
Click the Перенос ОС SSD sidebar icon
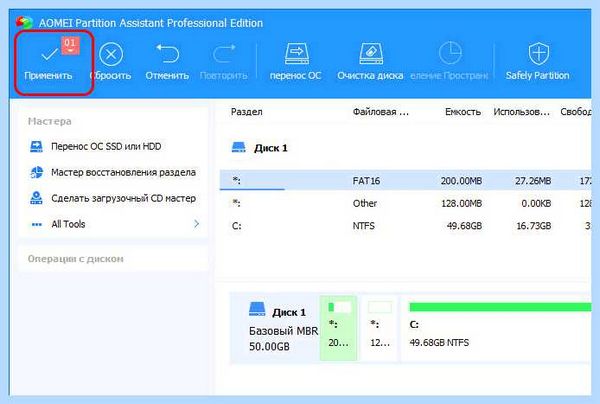click(36, 147)
